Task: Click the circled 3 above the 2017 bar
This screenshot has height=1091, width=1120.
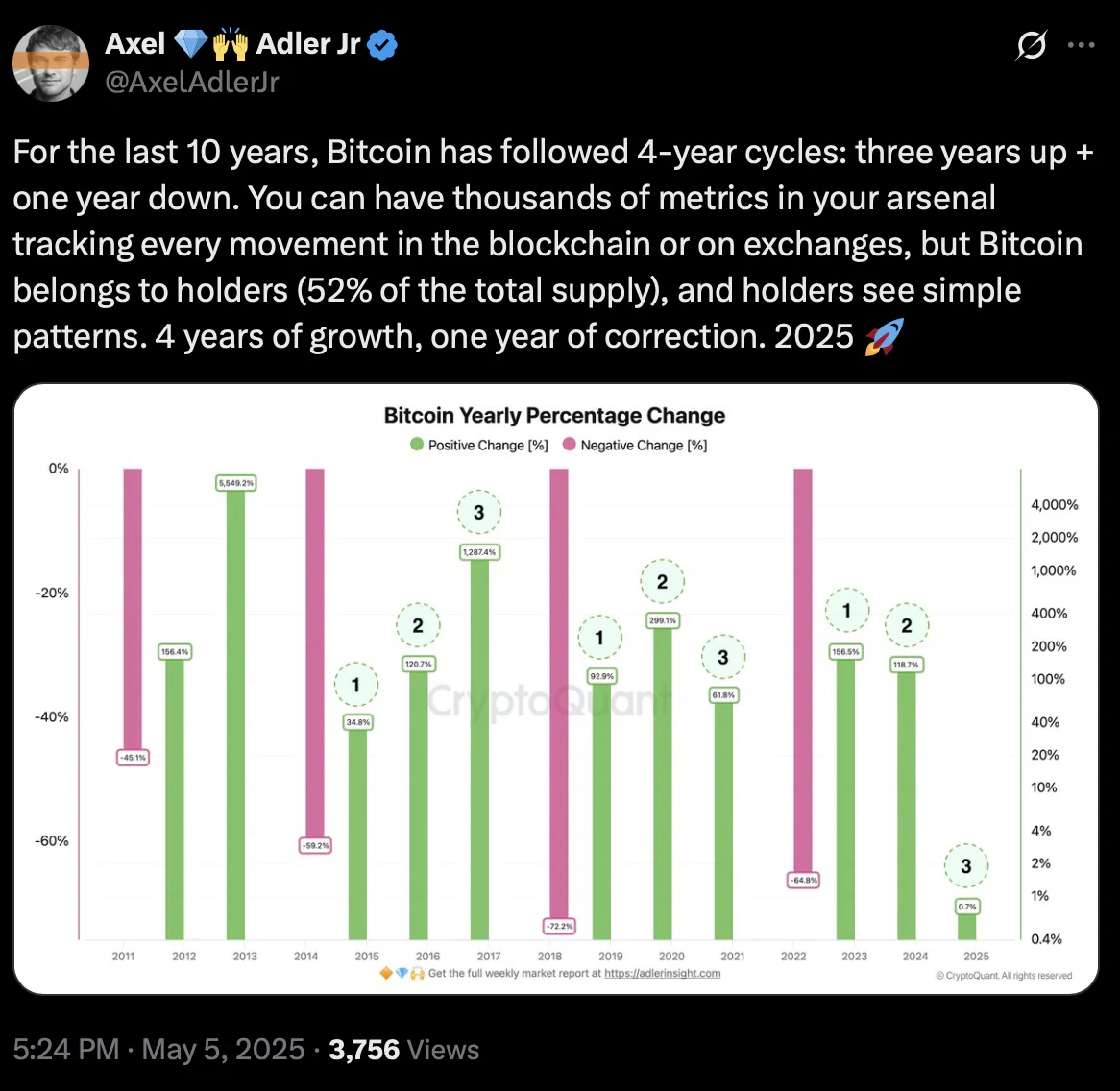Action: tap(479, 512)
